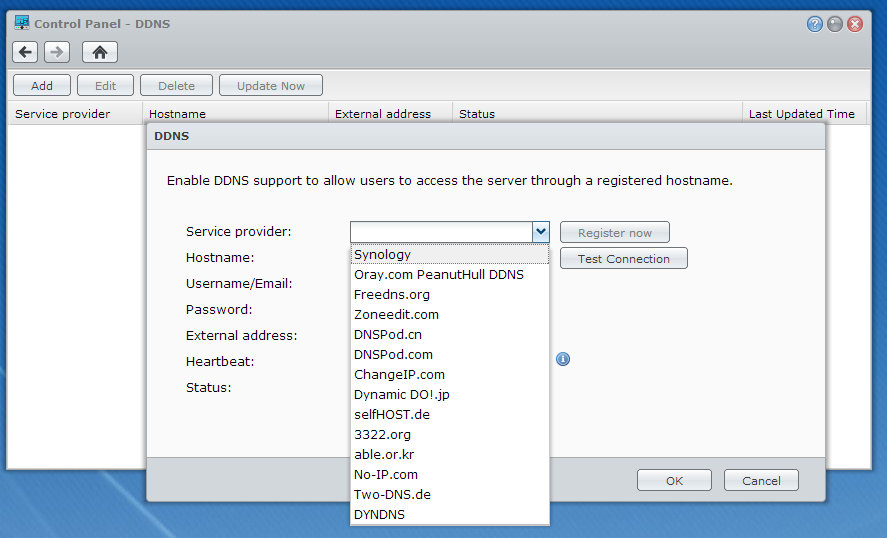Click Add in the DDNS toolbar
887x538 pixels.
coord(42,85)
